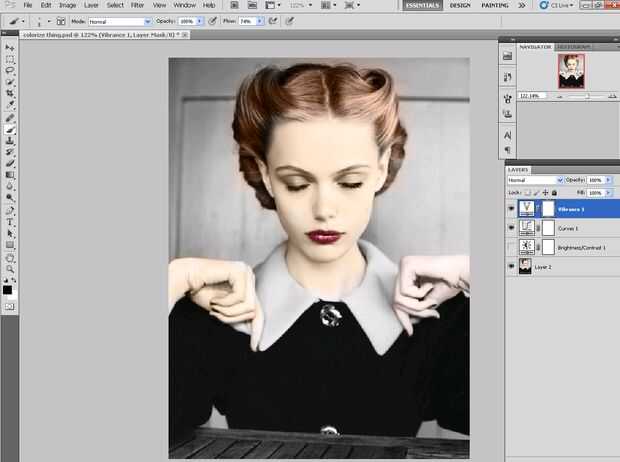The height and width of the screenshot is (462, 620).
Task: Select the Eyedropper tool
Action: 9,105
